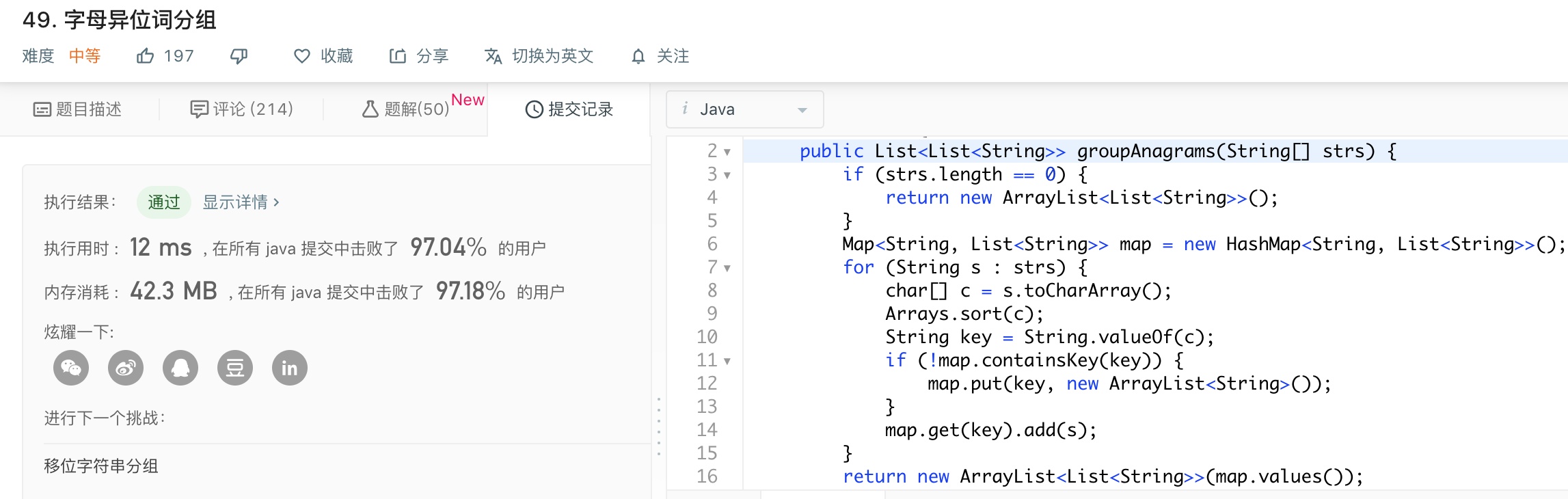
Task: Click the 关注 text label
Action: pos(673,56)
